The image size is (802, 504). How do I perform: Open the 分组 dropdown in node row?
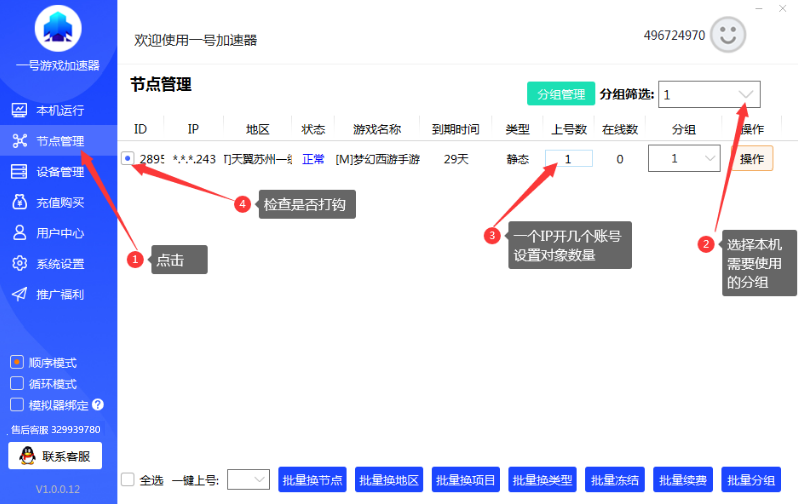pos(684,158)
